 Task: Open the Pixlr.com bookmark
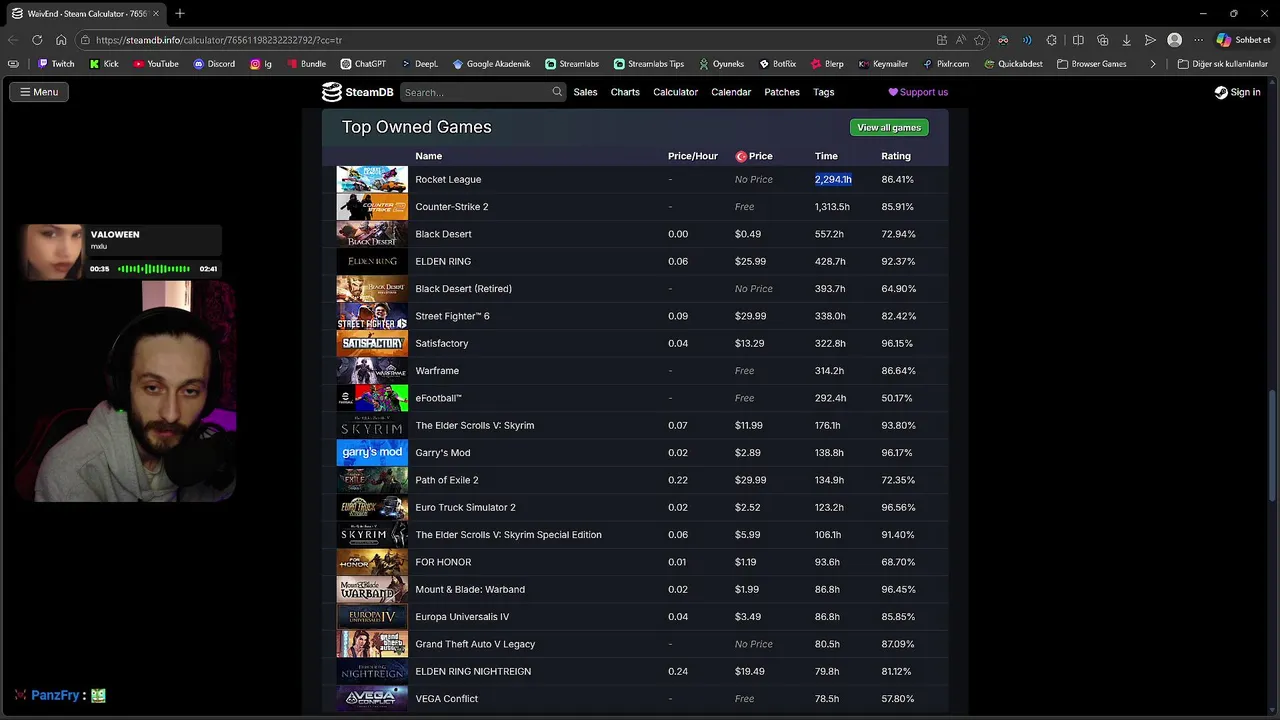[x=946, y=64]
